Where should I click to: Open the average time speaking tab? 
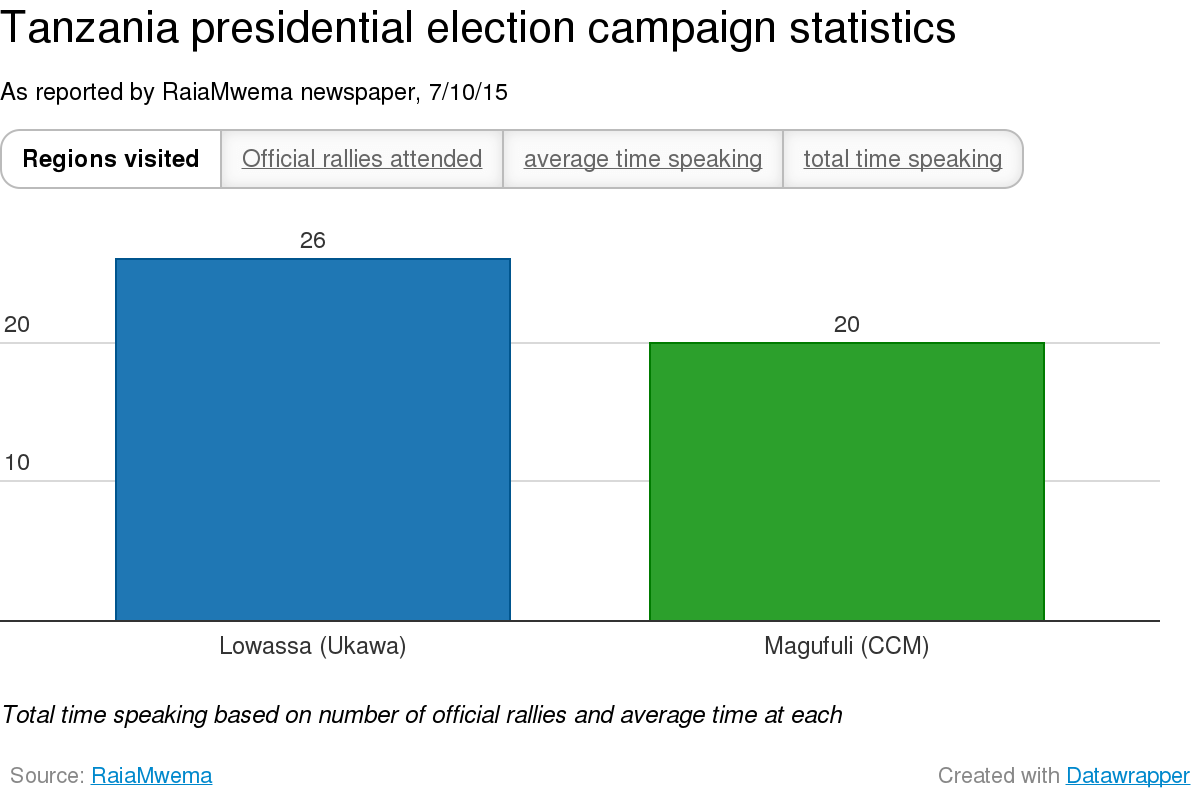(643, 159)
